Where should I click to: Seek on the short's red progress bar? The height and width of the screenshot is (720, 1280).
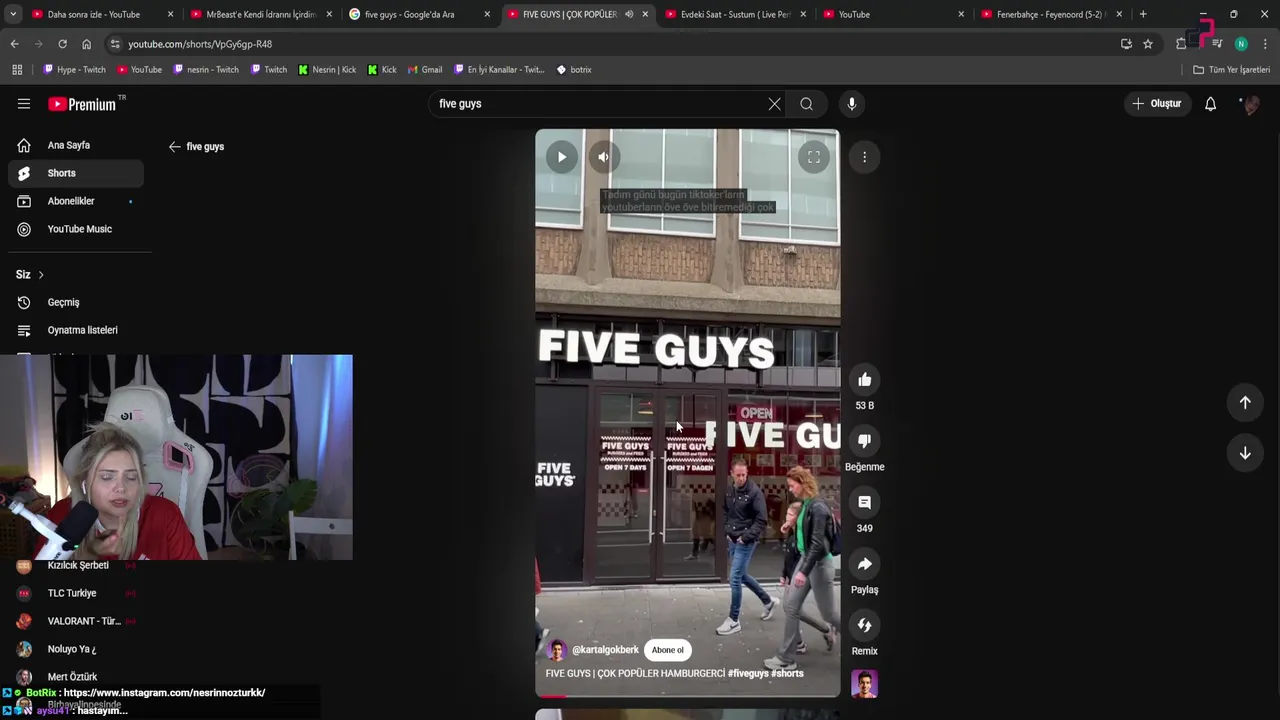pyautogui.click(x=688, y=696)
